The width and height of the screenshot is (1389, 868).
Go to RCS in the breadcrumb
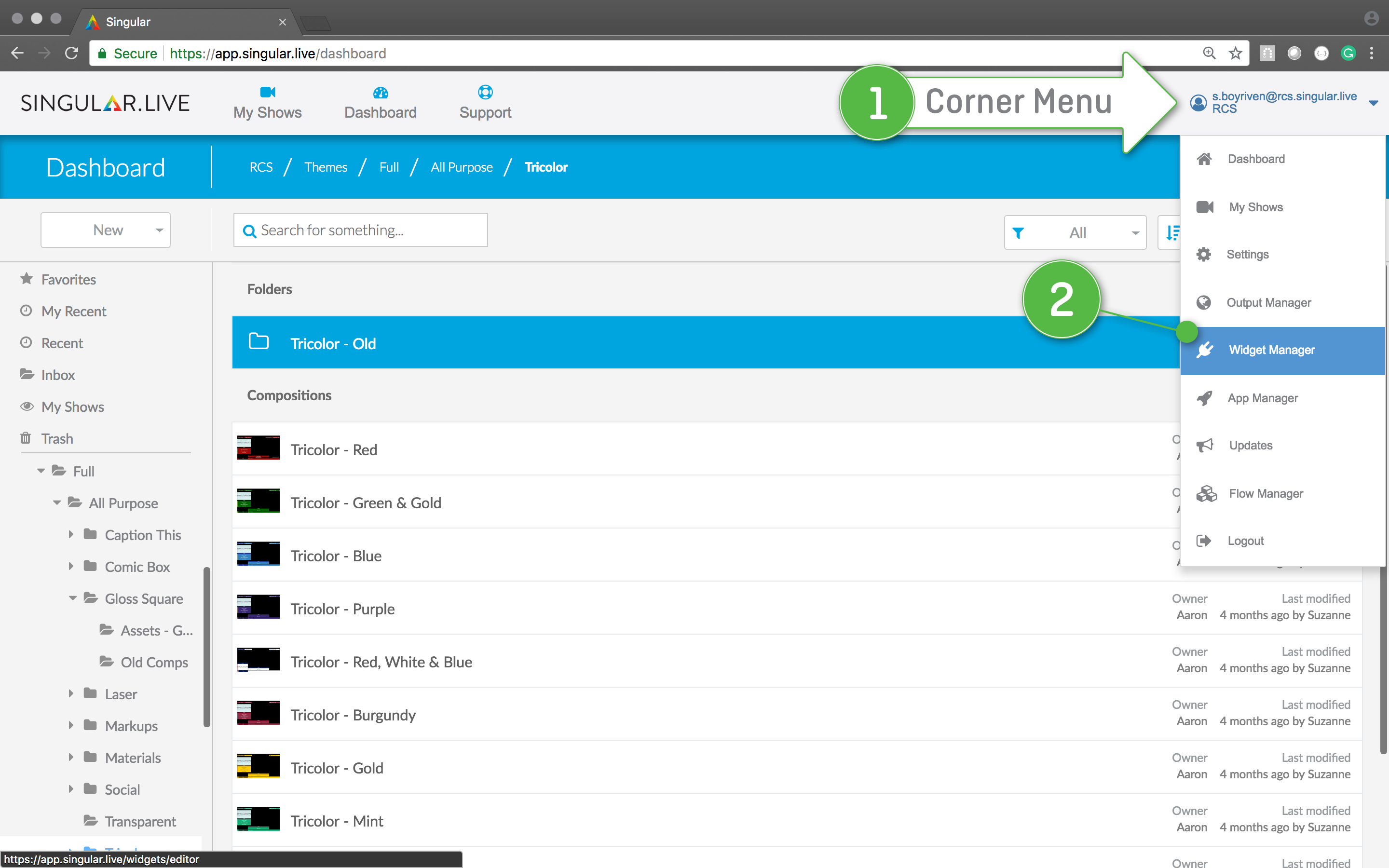[x=261, y=167]
